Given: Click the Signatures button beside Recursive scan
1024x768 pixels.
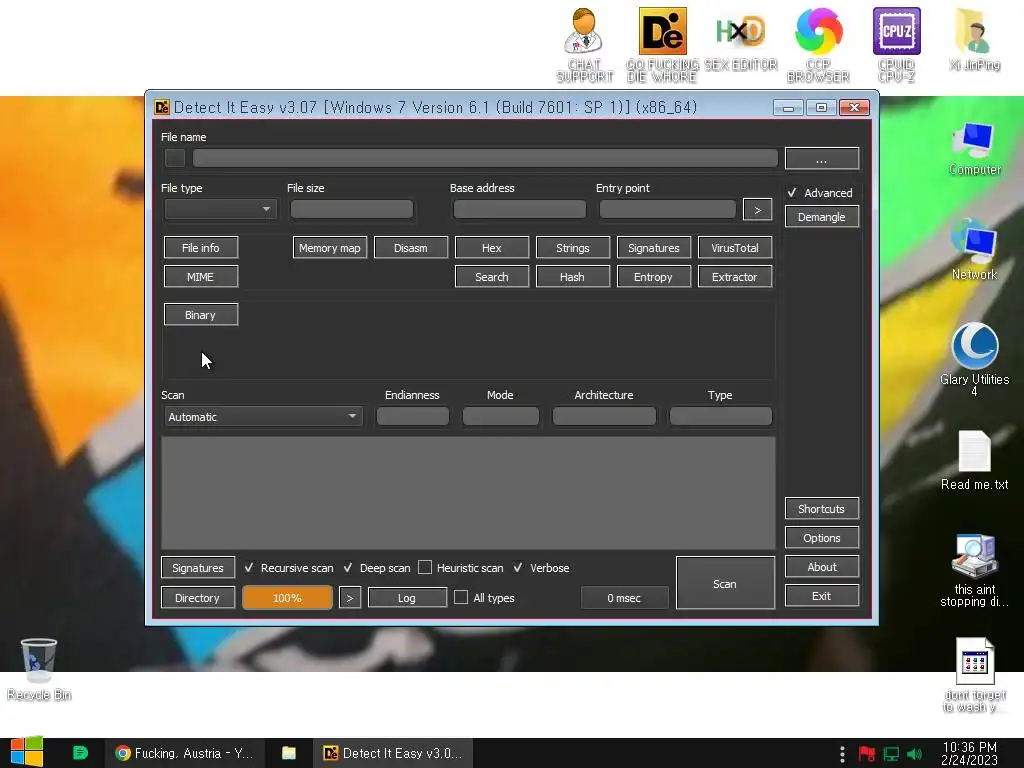Looking at the screenshot, I should (x=198, y=568).
